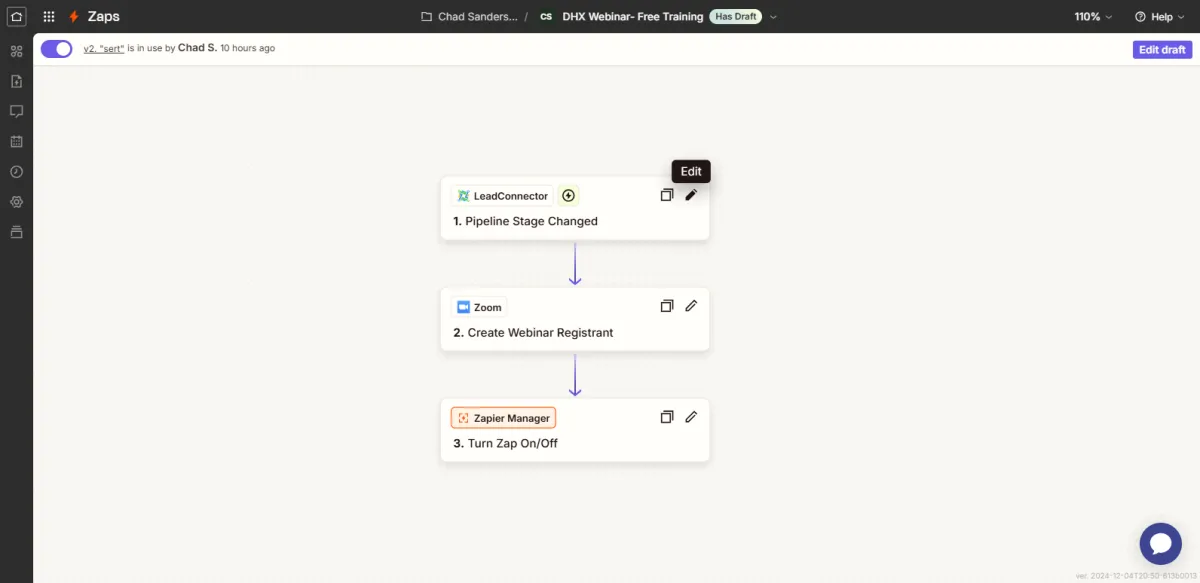The image size is (1200, 583).
Task: Click the Zaps label in the header
Action: tap(103, 17)
